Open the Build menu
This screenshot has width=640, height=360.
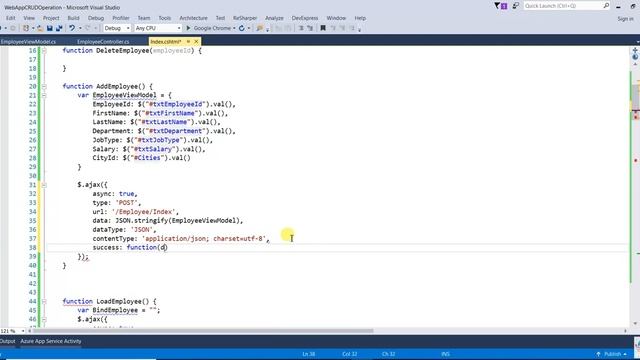[73, 18]
